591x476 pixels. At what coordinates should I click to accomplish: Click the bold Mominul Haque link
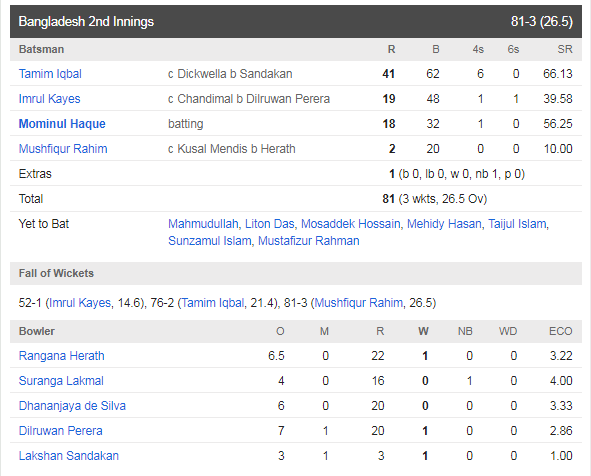(62, 124)
